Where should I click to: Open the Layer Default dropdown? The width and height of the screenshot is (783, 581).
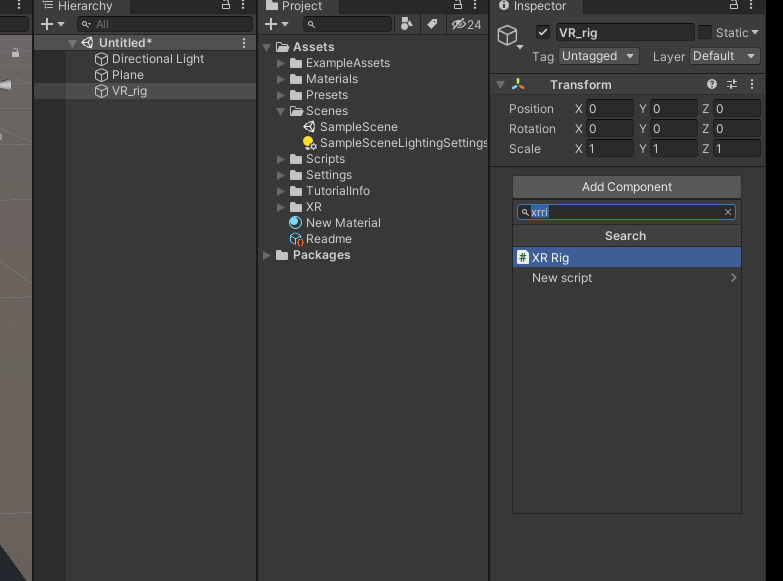725,56
